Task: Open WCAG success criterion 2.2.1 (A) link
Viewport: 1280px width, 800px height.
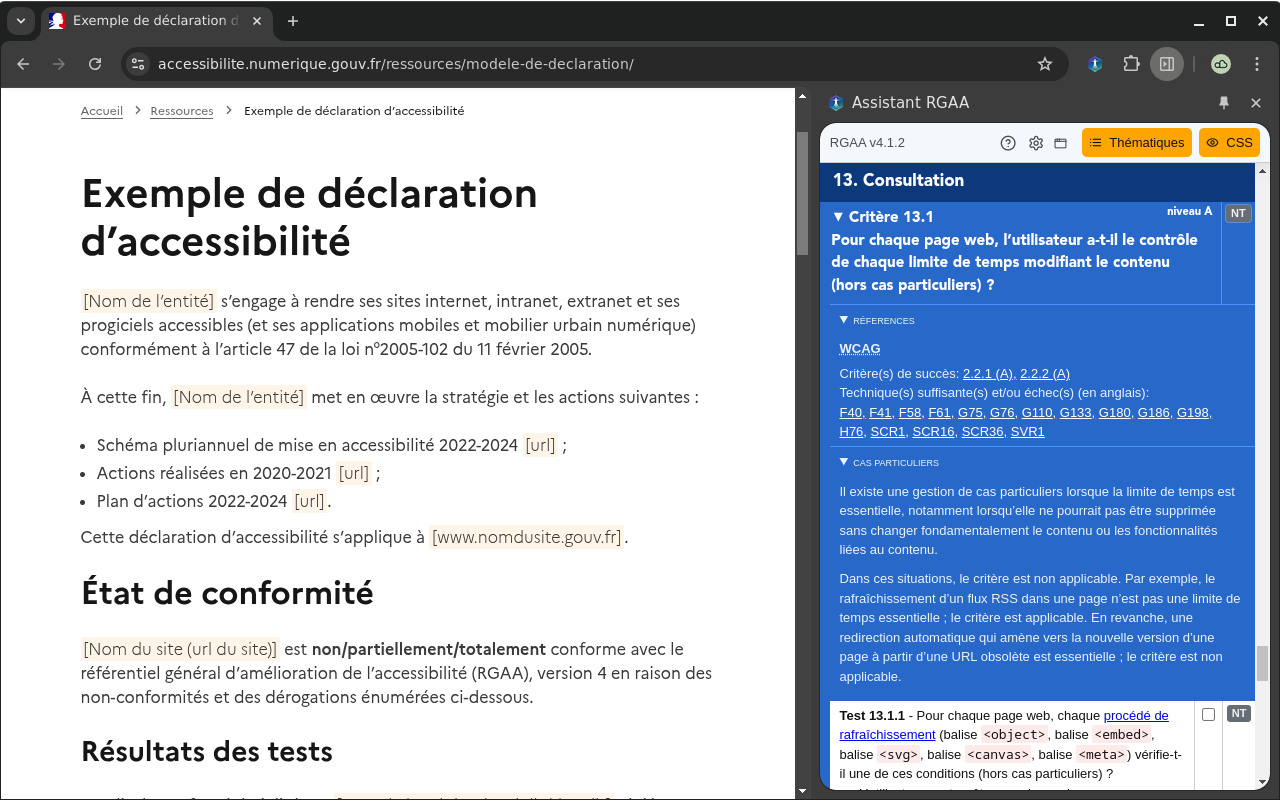Action: (x=987, y=373)
